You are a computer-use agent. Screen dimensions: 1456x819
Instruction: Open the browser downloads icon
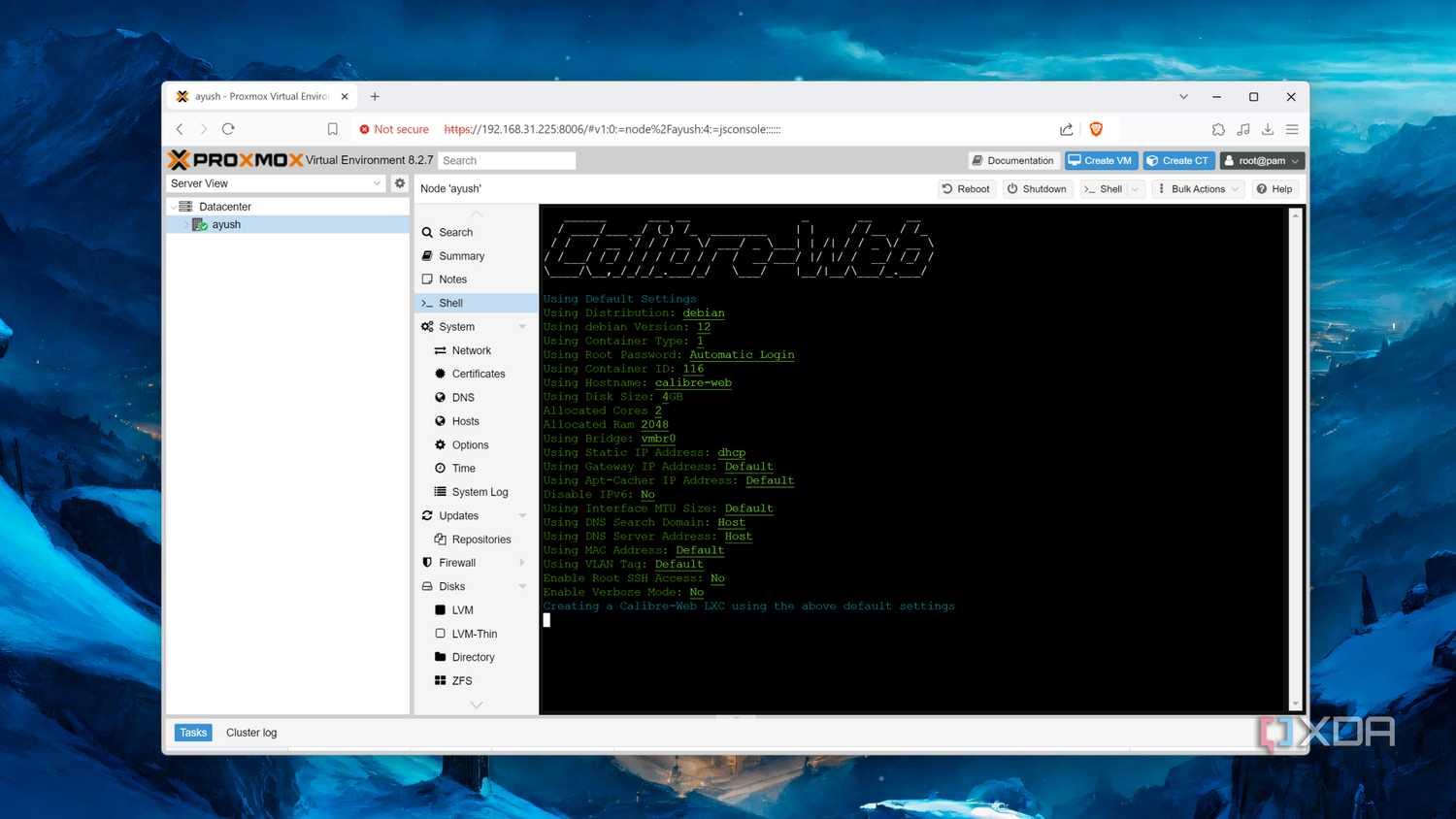coord(1268,129)
